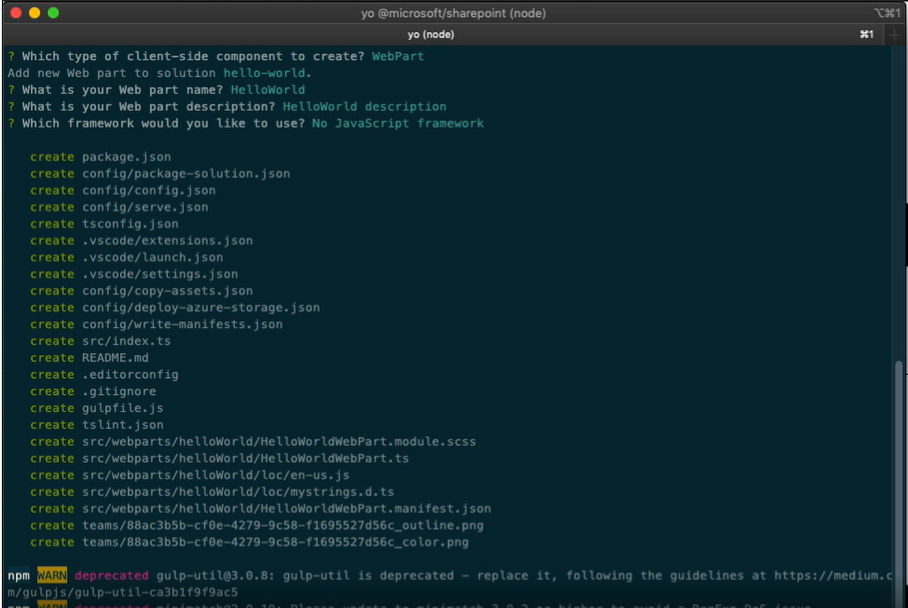This screenshot has width=908, height=608.
Task: Click '.vscode/launch.json' line
Action: (152, 258)
